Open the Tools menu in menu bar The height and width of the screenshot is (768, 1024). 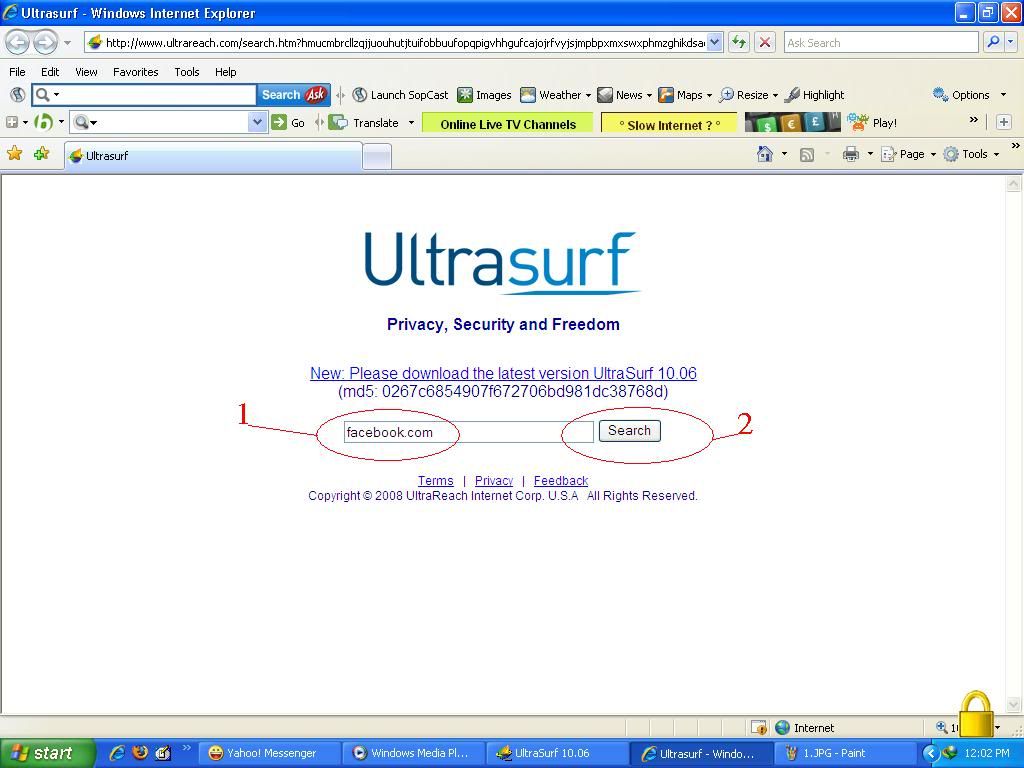[187, 72]
